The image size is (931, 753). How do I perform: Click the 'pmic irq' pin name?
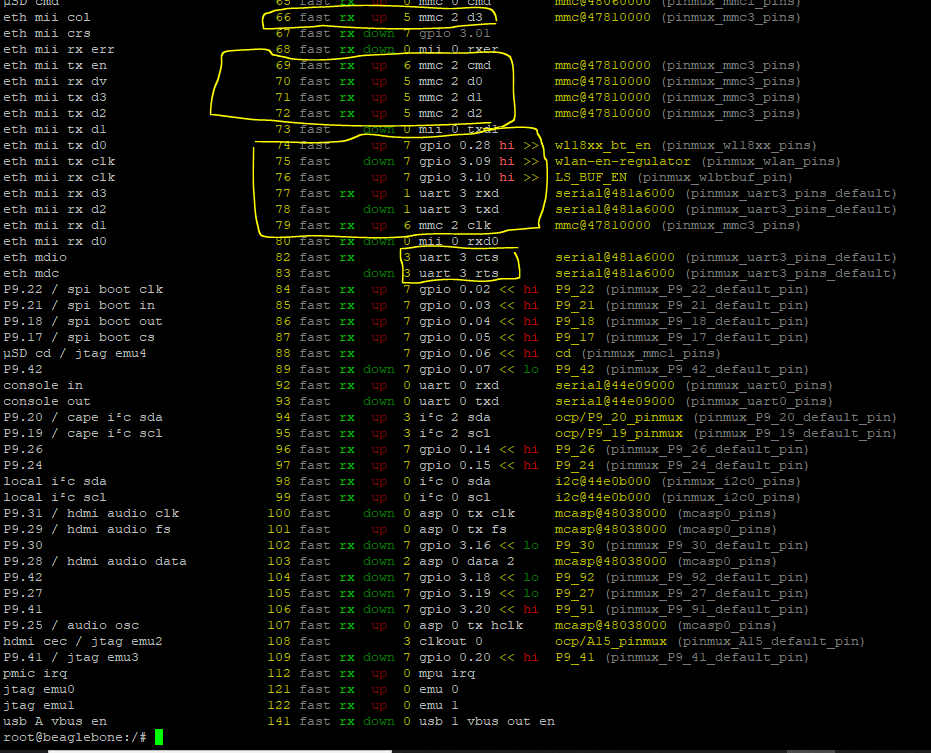pos(35,673)
